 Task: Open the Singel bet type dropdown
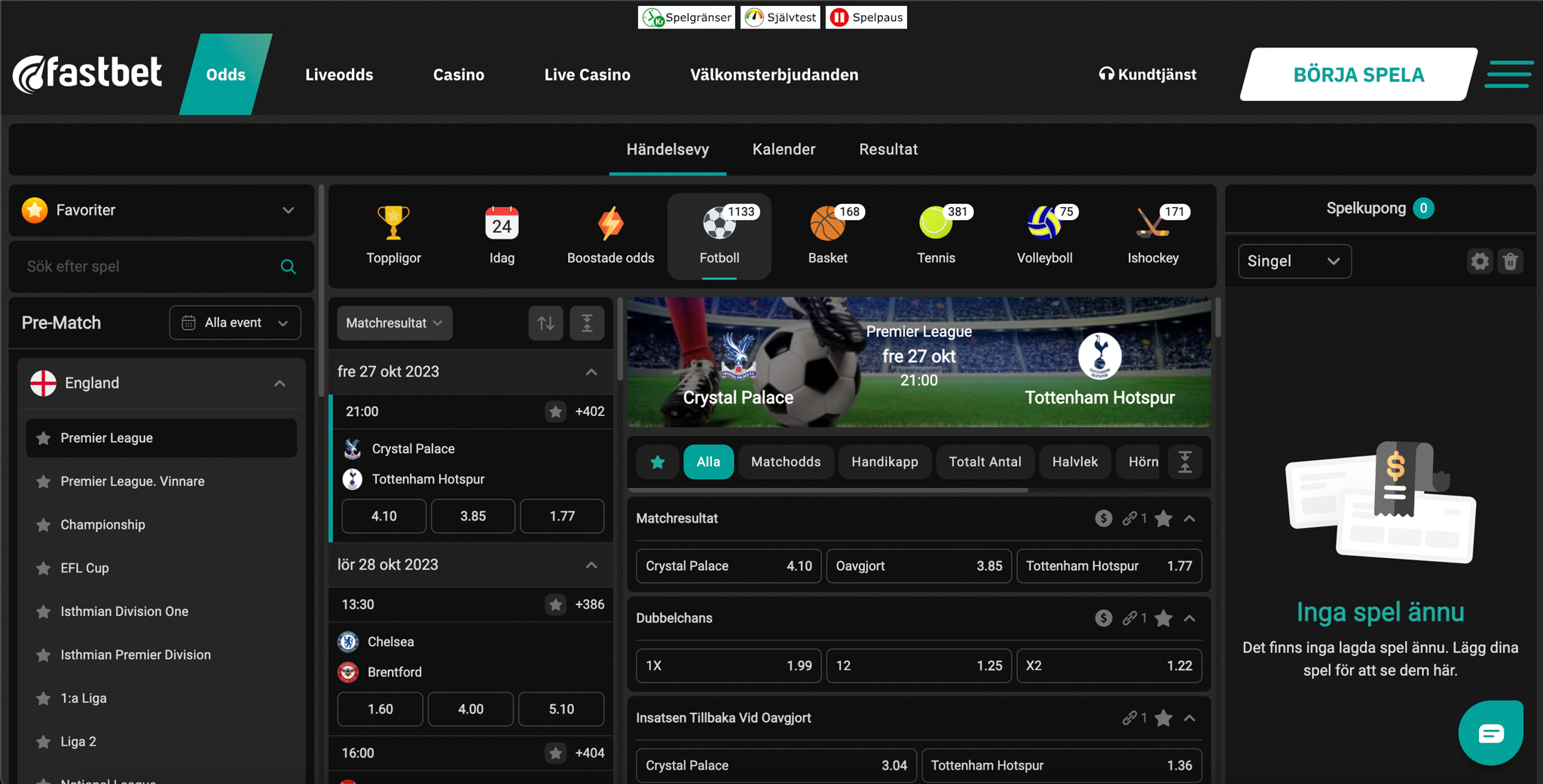(x=1294, y=261)
